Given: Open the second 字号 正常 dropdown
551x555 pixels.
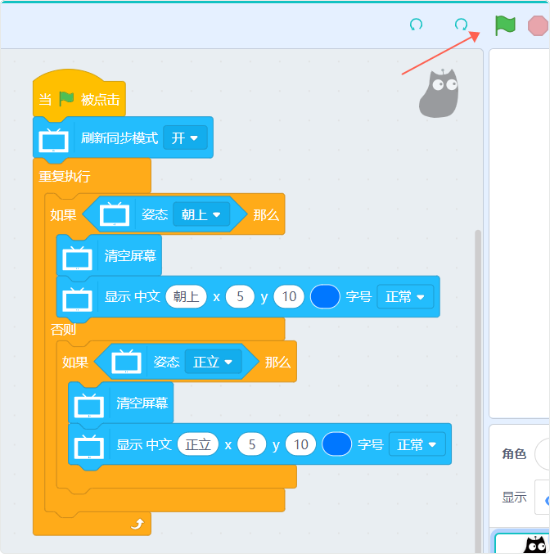Looking at the screenshot, I should point(417,444).
